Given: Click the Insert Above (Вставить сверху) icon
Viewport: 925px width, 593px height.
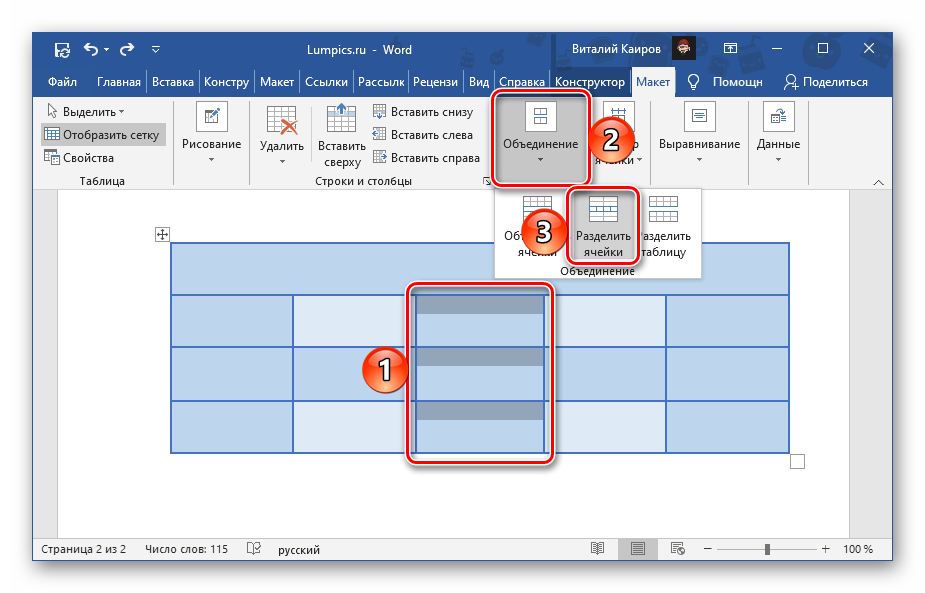Looking at the screenshot, I should point(342,119).
